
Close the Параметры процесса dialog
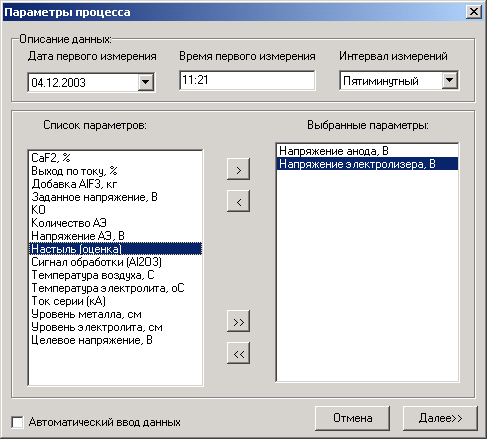(x=474, y=12)
